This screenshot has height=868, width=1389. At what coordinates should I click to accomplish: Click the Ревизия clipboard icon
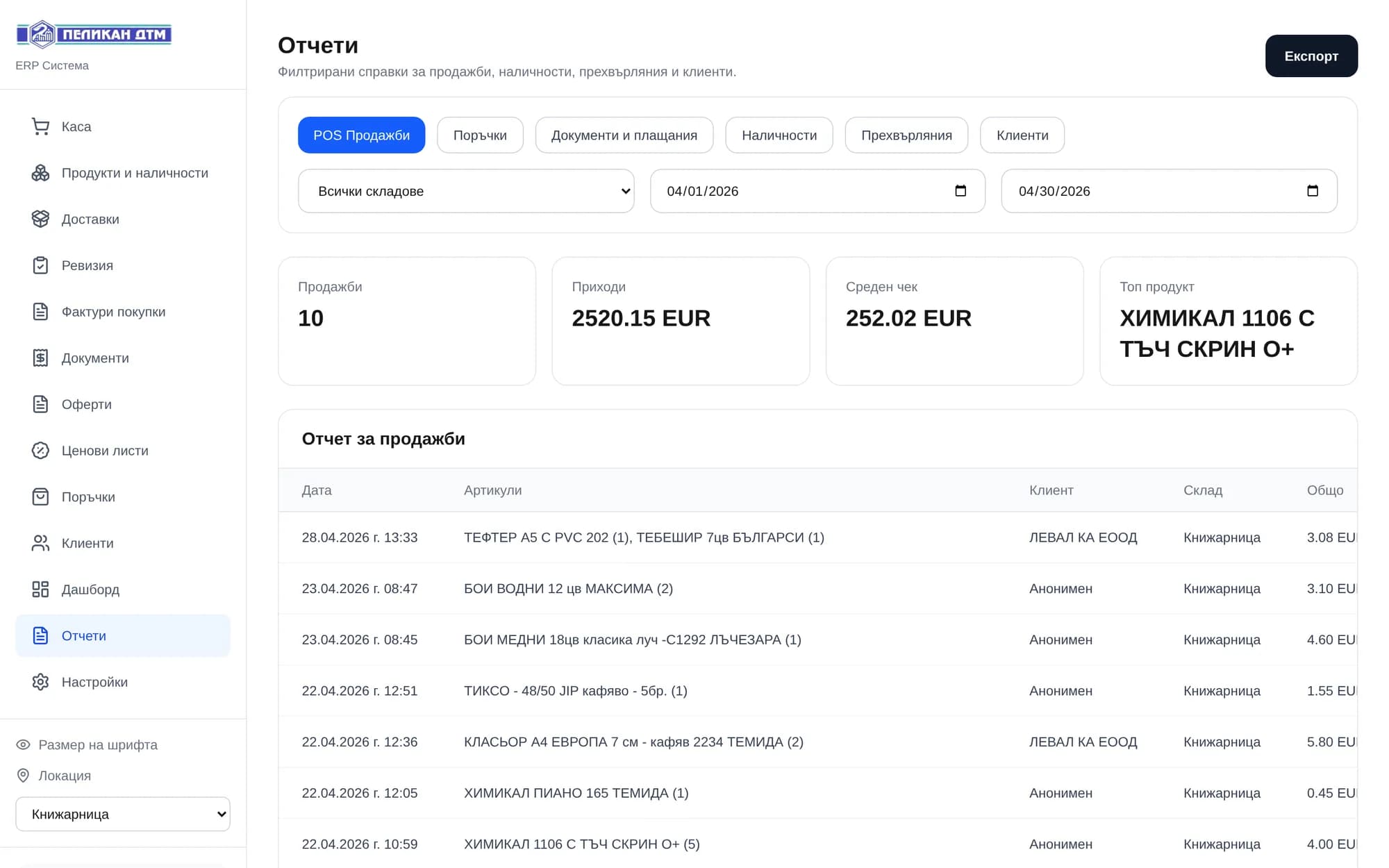pyautogui.click(x=40, y=265)
